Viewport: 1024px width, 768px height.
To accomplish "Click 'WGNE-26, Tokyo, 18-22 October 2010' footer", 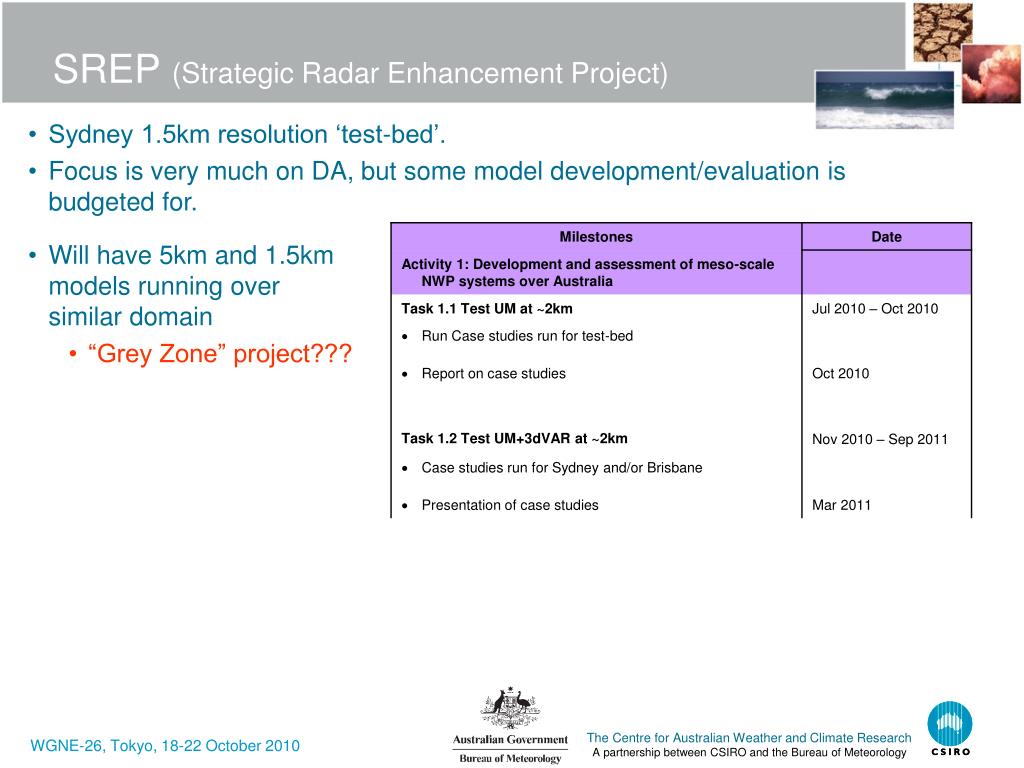I will point(165,746).
